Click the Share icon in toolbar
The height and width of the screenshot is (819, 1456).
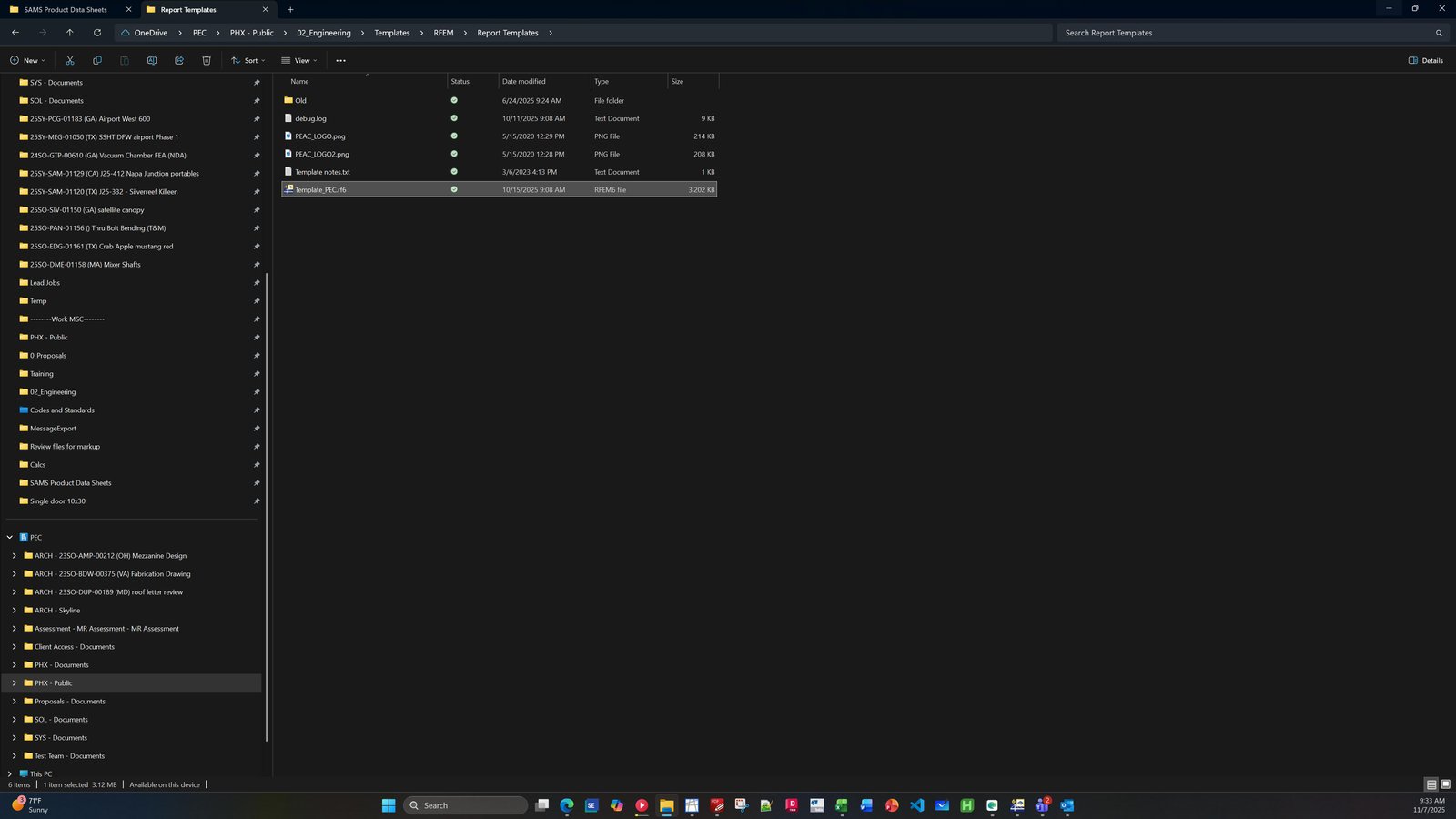179,60
